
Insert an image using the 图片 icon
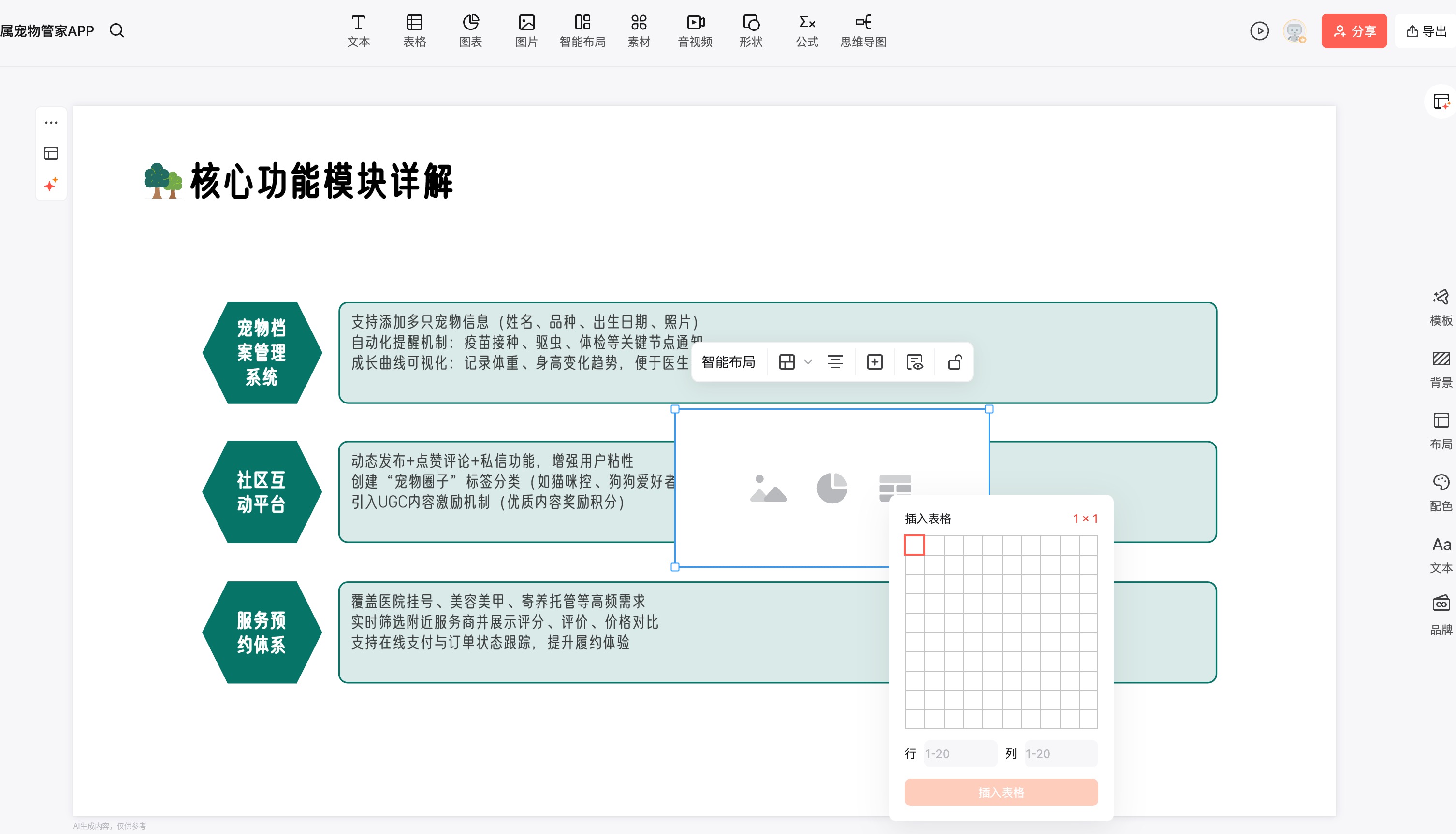click(x=526, y=30)
